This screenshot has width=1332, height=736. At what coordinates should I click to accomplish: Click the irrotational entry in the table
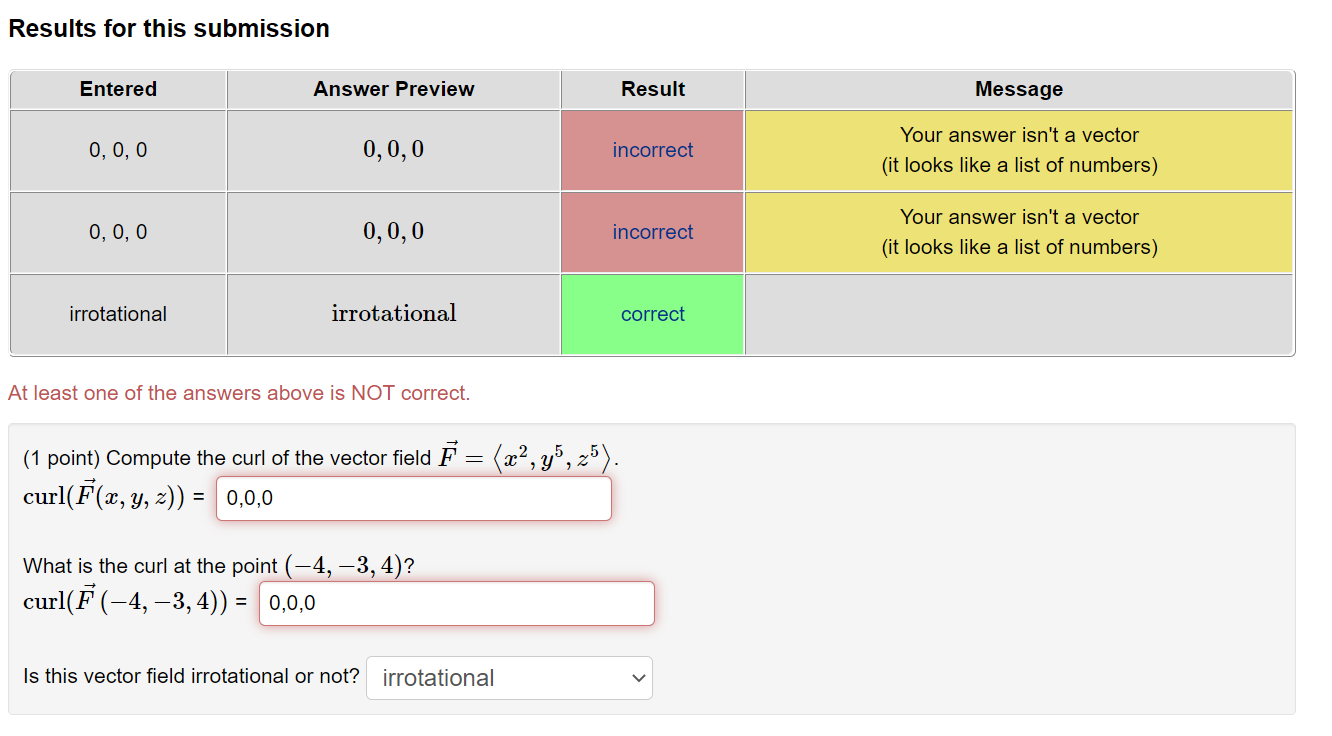point(117,313)
